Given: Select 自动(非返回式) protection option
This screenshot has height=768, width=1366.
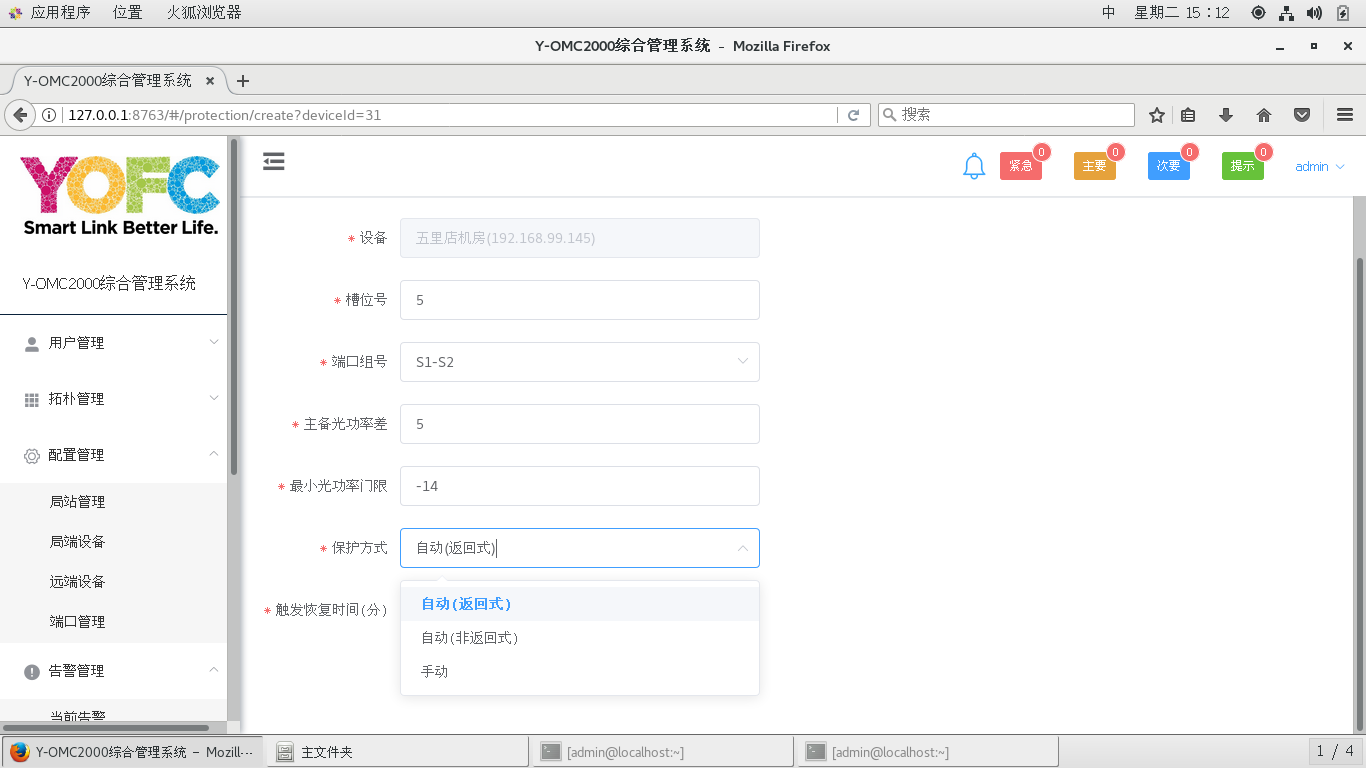Looking at the screenshot, I should (x=469, y=638).
